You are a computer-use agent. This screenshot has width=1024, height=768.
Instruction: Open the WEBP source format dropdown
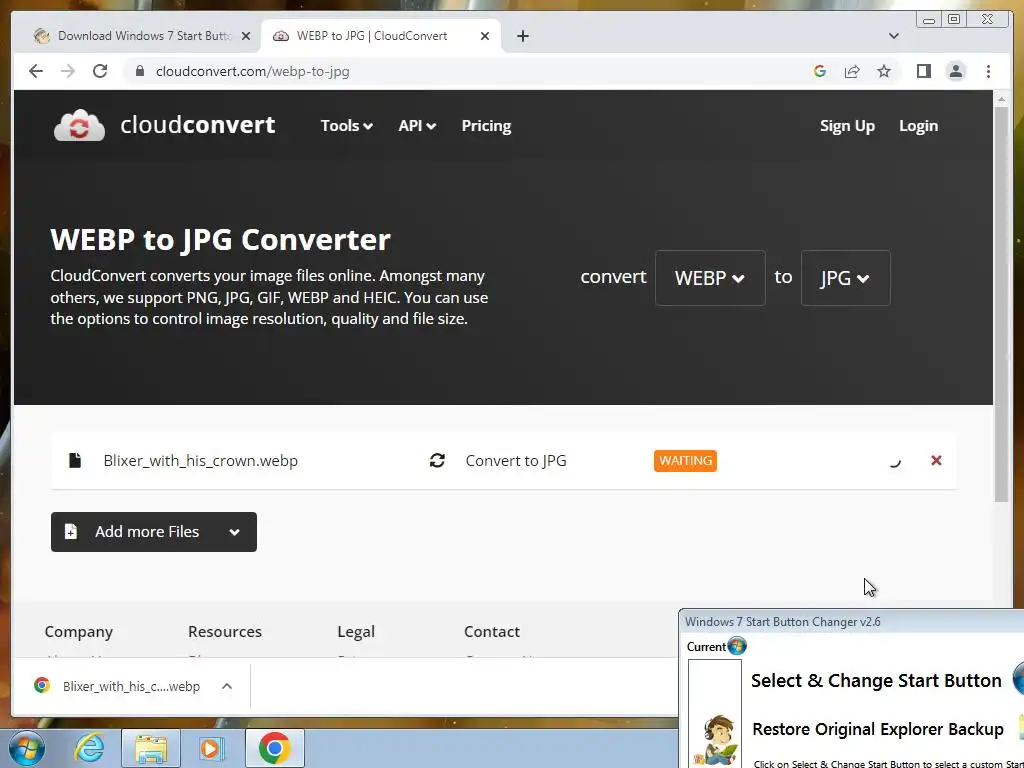710,278
